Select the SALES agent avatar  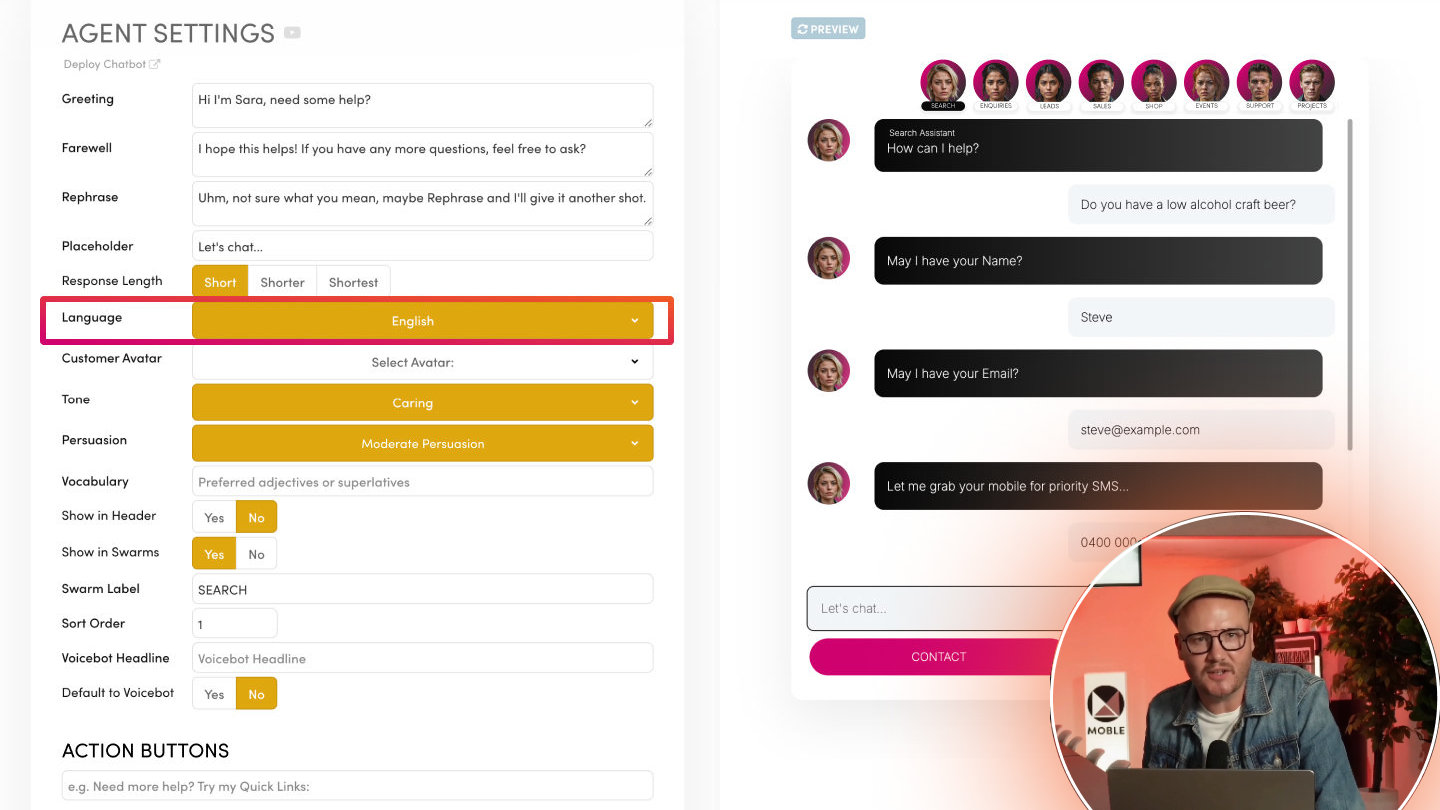click(1101, 83)
